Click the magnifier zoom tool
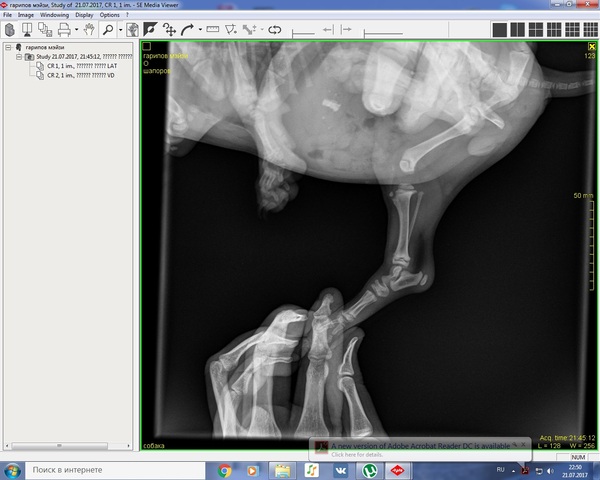600x480 pixels. click(107, 30)
